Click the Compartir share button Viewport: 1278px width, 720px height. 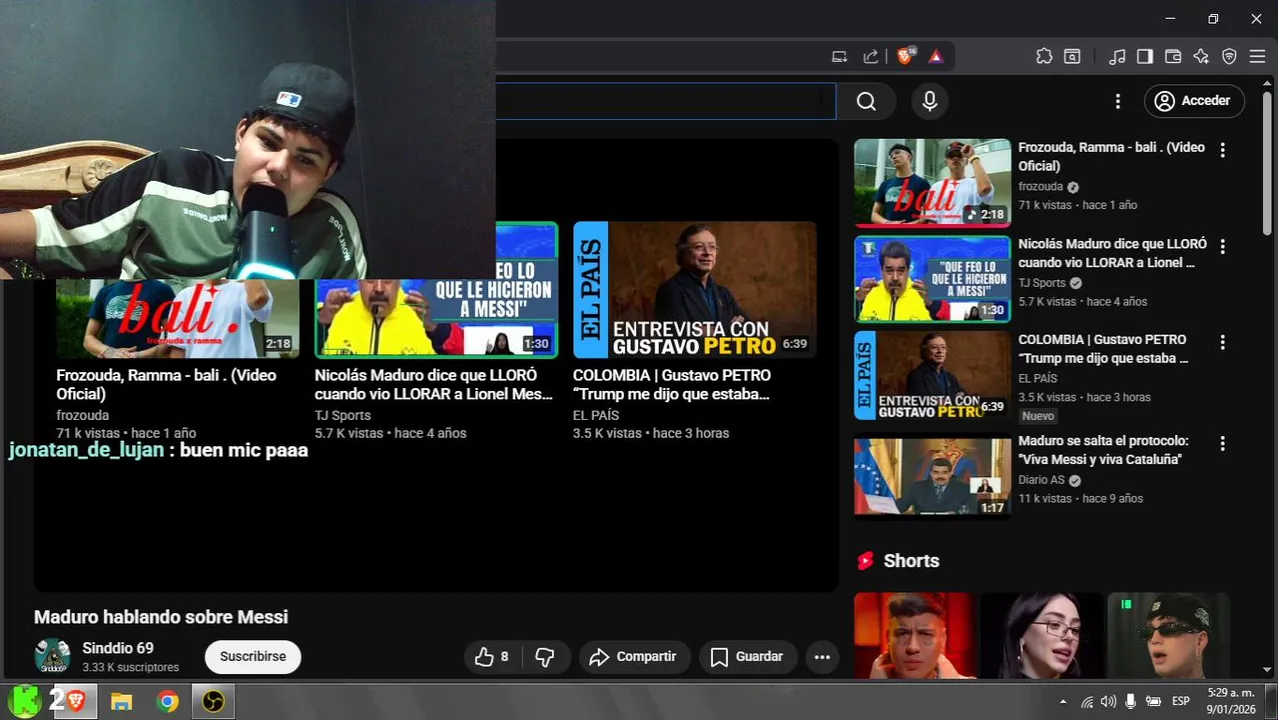(634, 657)
